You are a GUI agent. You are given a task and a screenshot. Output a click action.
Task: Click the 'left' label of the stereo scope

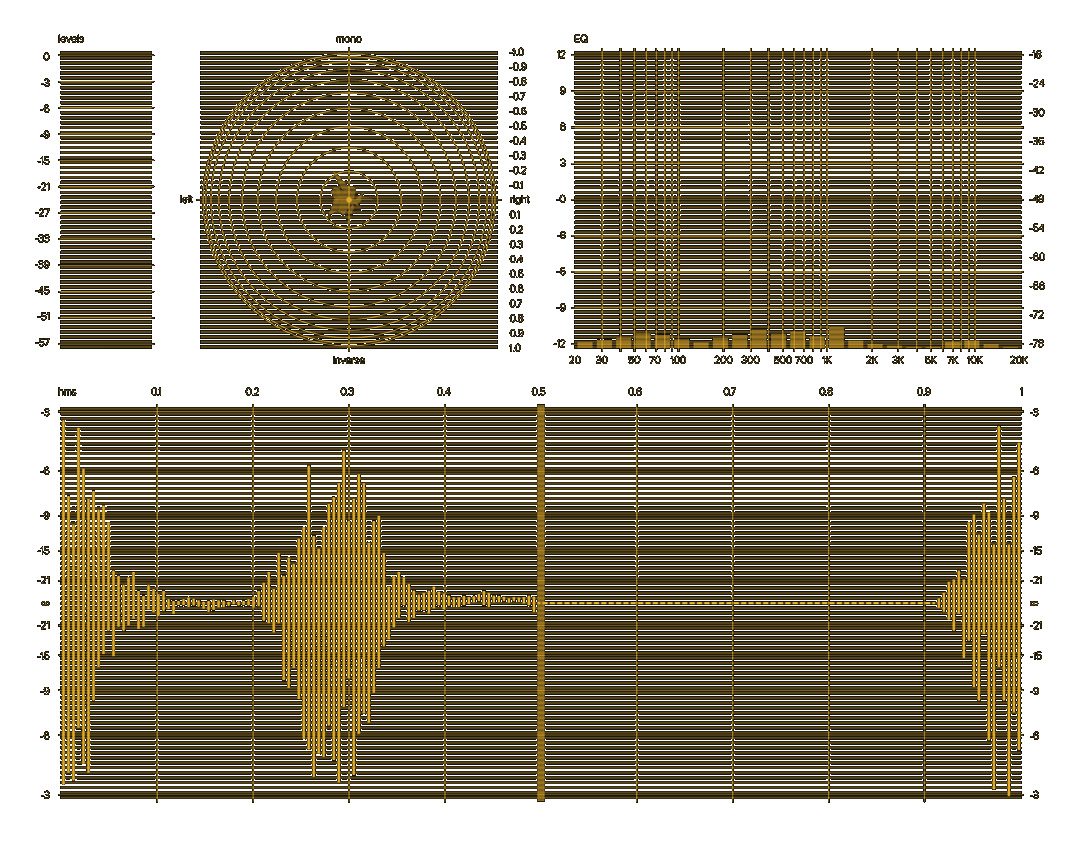tap(186, 200)
